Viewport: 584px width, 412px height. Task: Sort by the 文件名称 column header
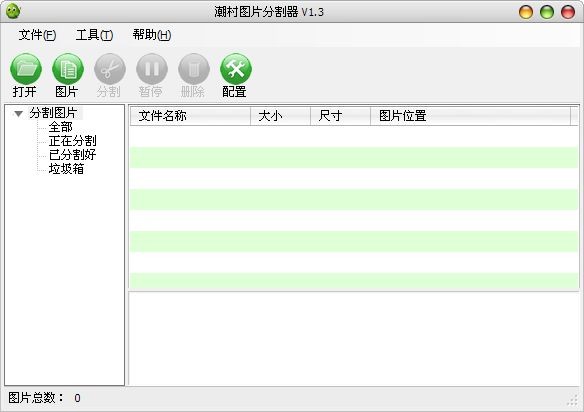[190, 116]
